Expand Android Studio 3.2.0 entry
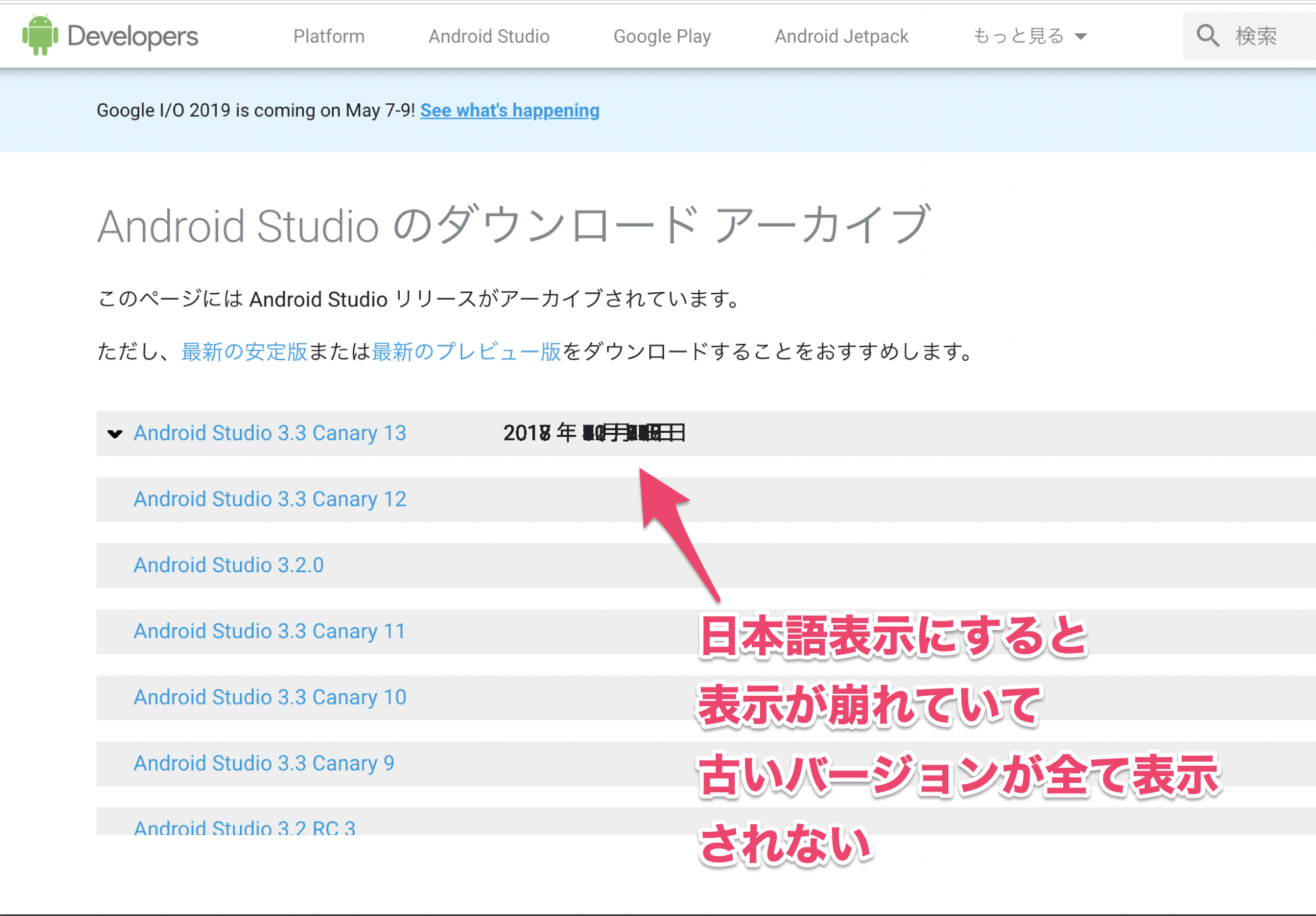This screenshot has width=1316, height=916. (x=228, y=565)
